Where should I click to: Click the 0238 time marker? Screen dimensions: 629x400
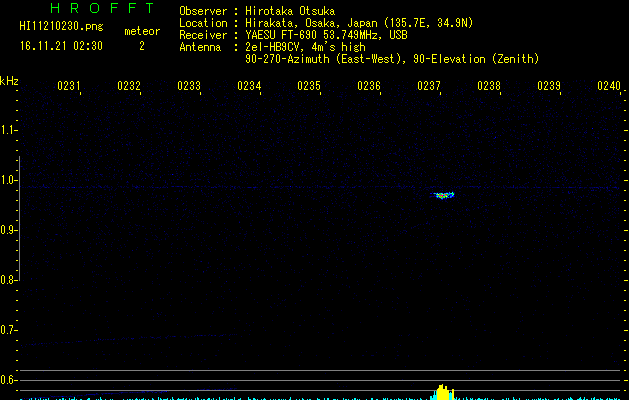pyautogui.click(x=489, y=86)
